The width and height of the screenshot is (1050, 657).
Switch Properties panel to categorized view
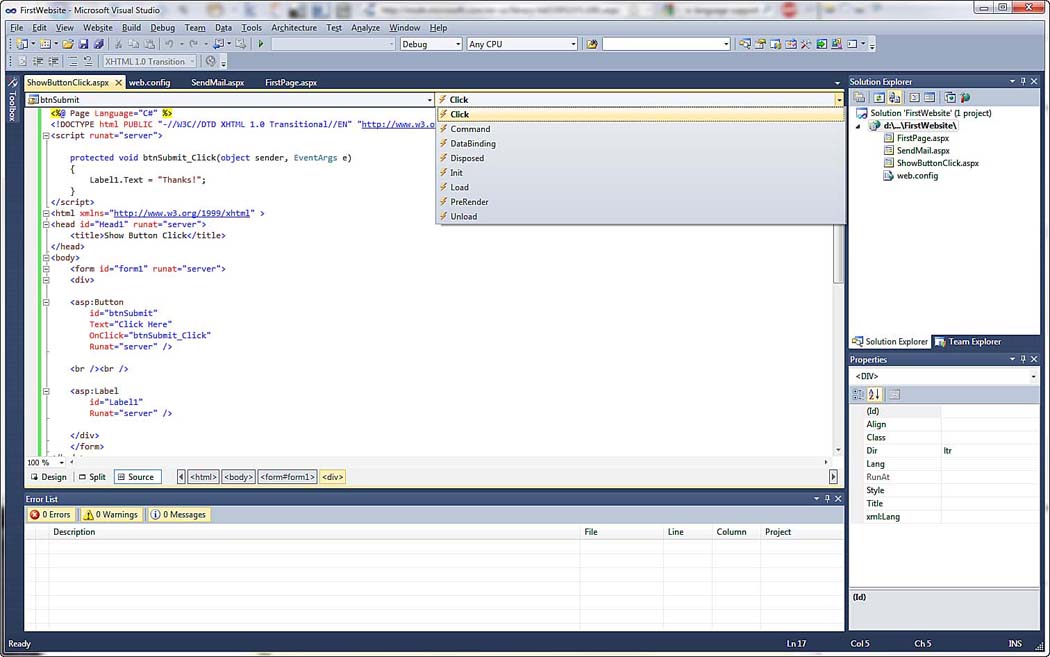click(858, 394)
